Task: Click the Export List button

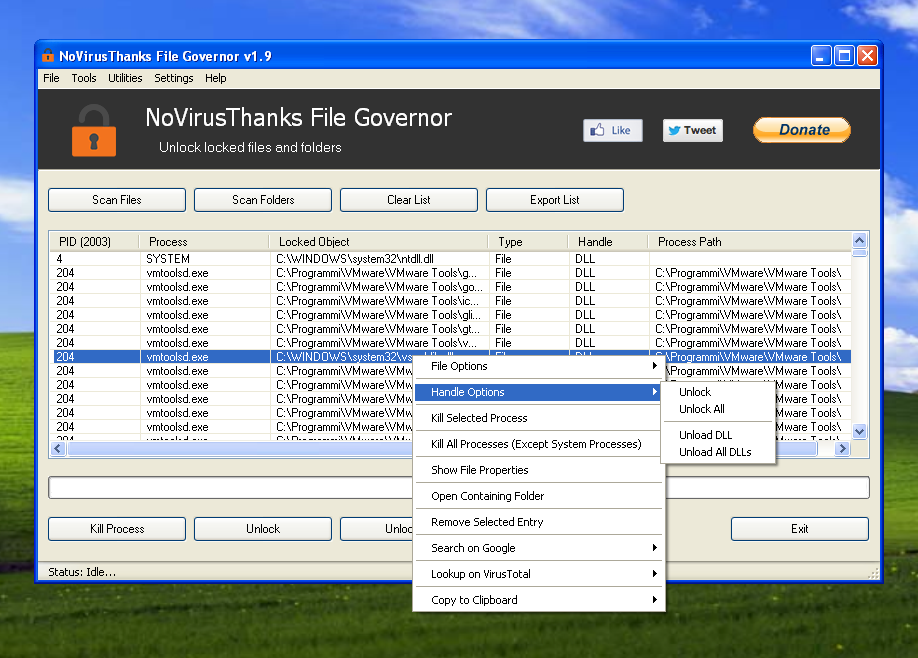Action: tap(554, 200)
